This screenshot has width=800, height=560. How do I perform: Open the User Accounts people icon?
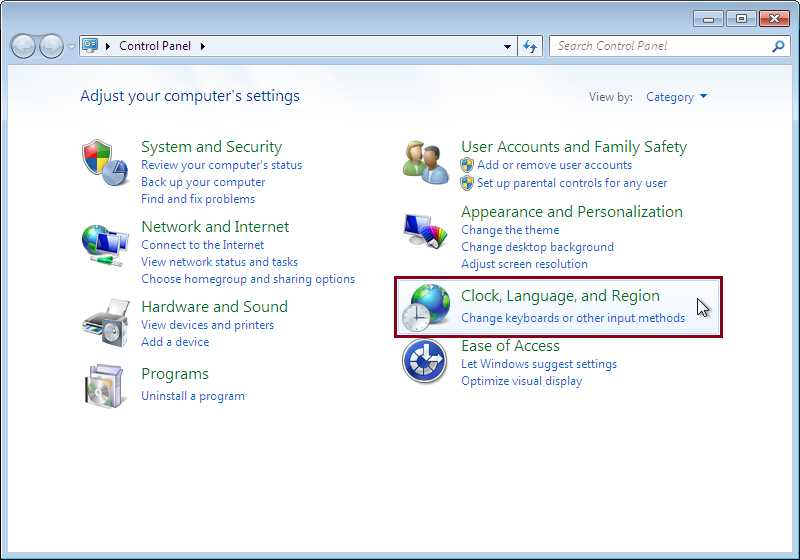click(426, 163)
